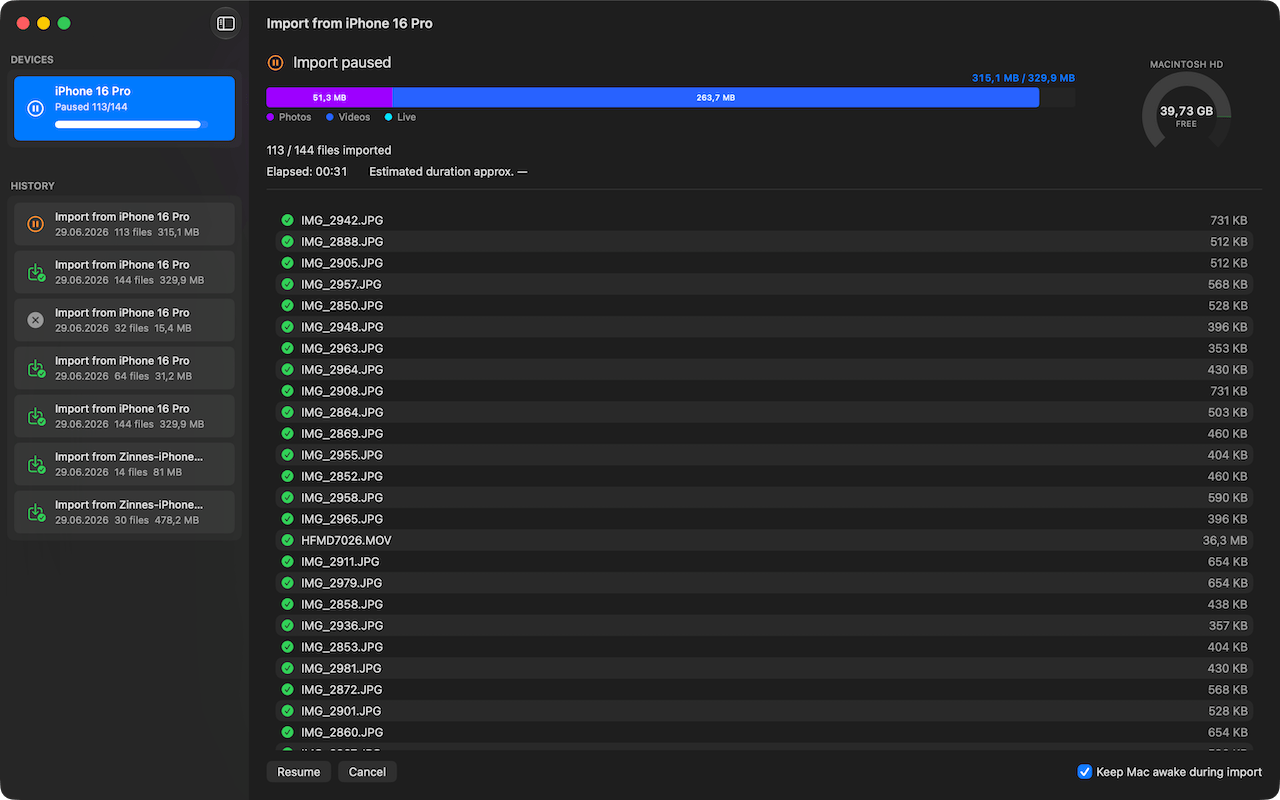Select the IMG_2853.JPG file name

pyautogui.click(x=342, y=647)
